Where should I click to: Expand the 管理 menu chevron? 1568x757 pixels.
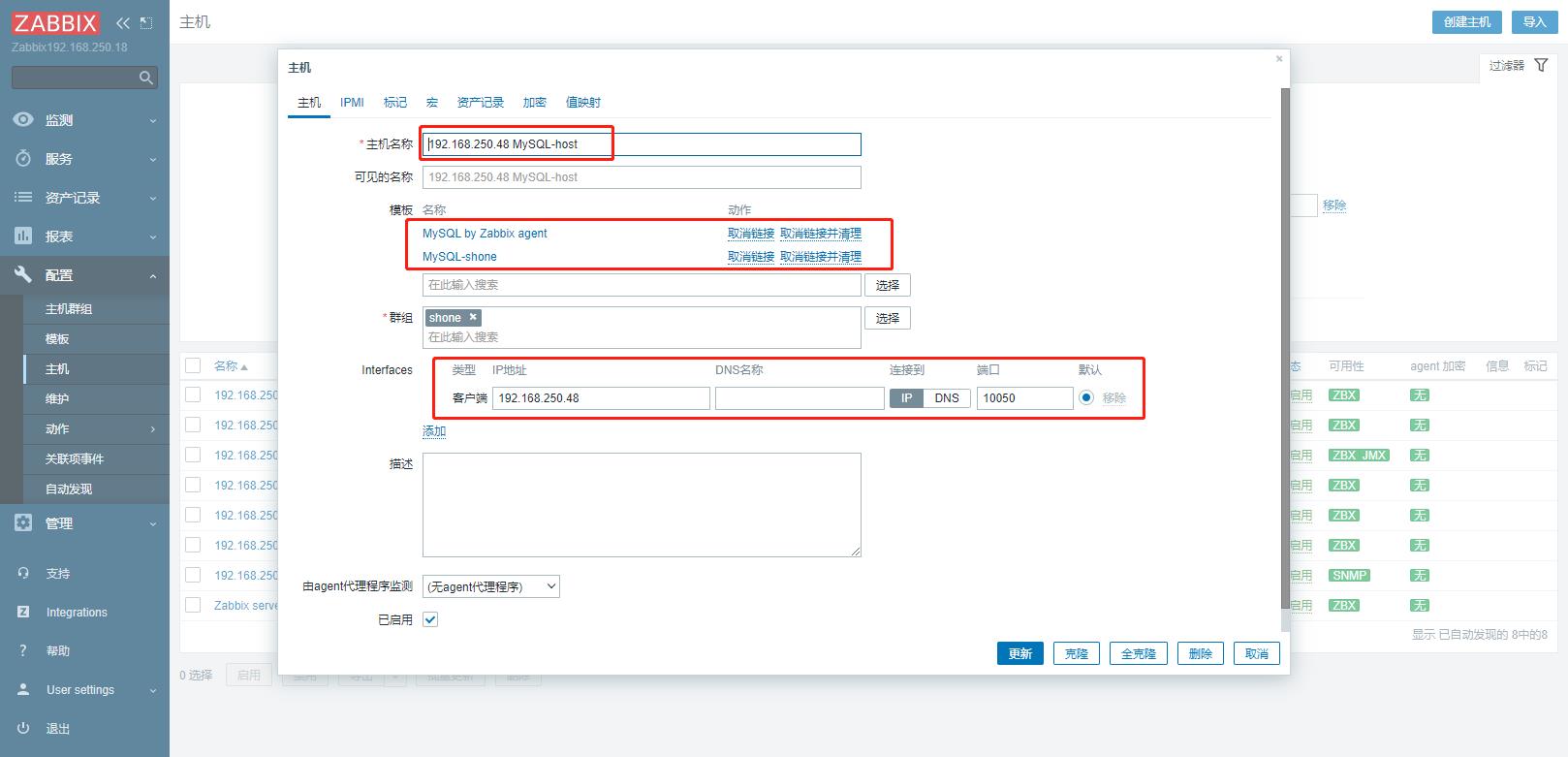coord(153,524)
